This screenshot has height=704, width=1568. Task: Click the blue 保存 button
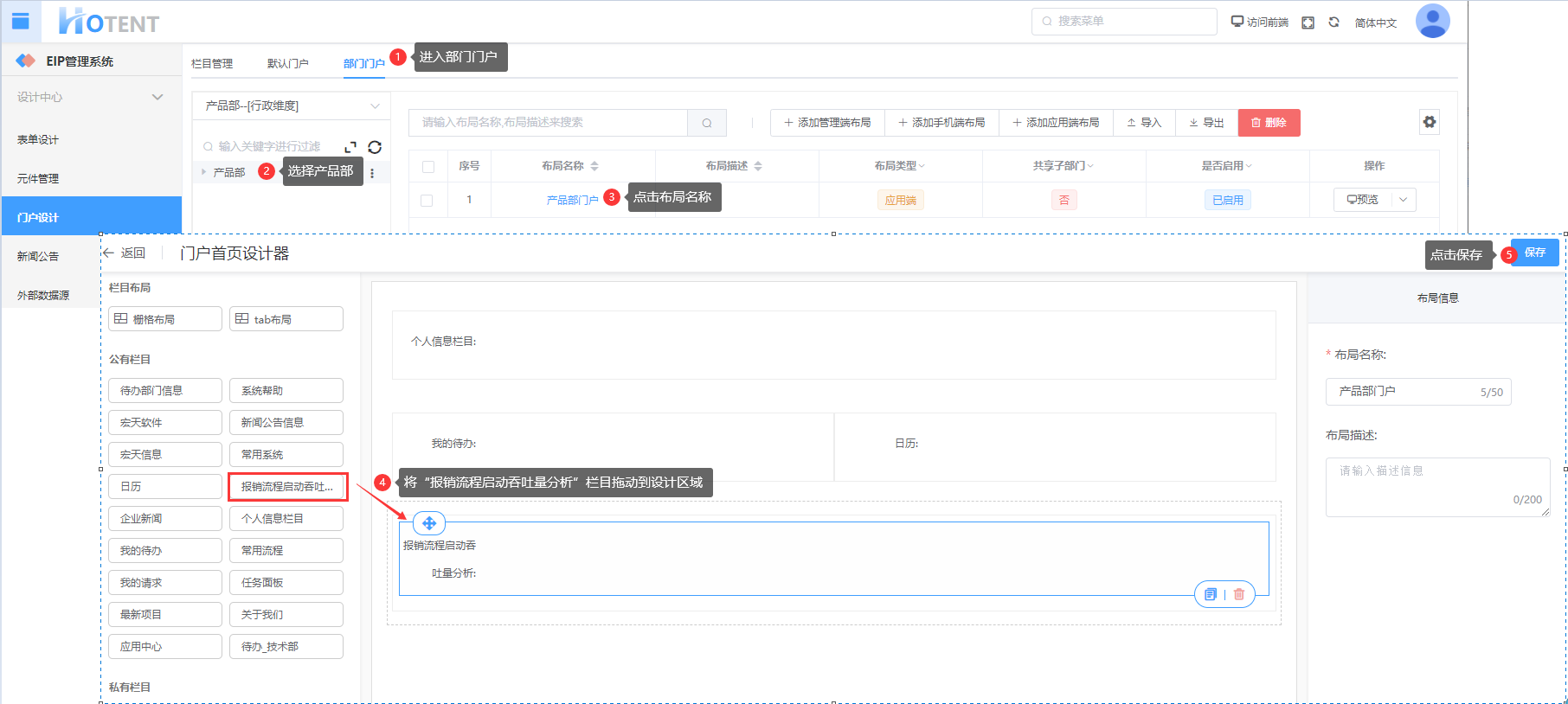[x=1535, y=253]
